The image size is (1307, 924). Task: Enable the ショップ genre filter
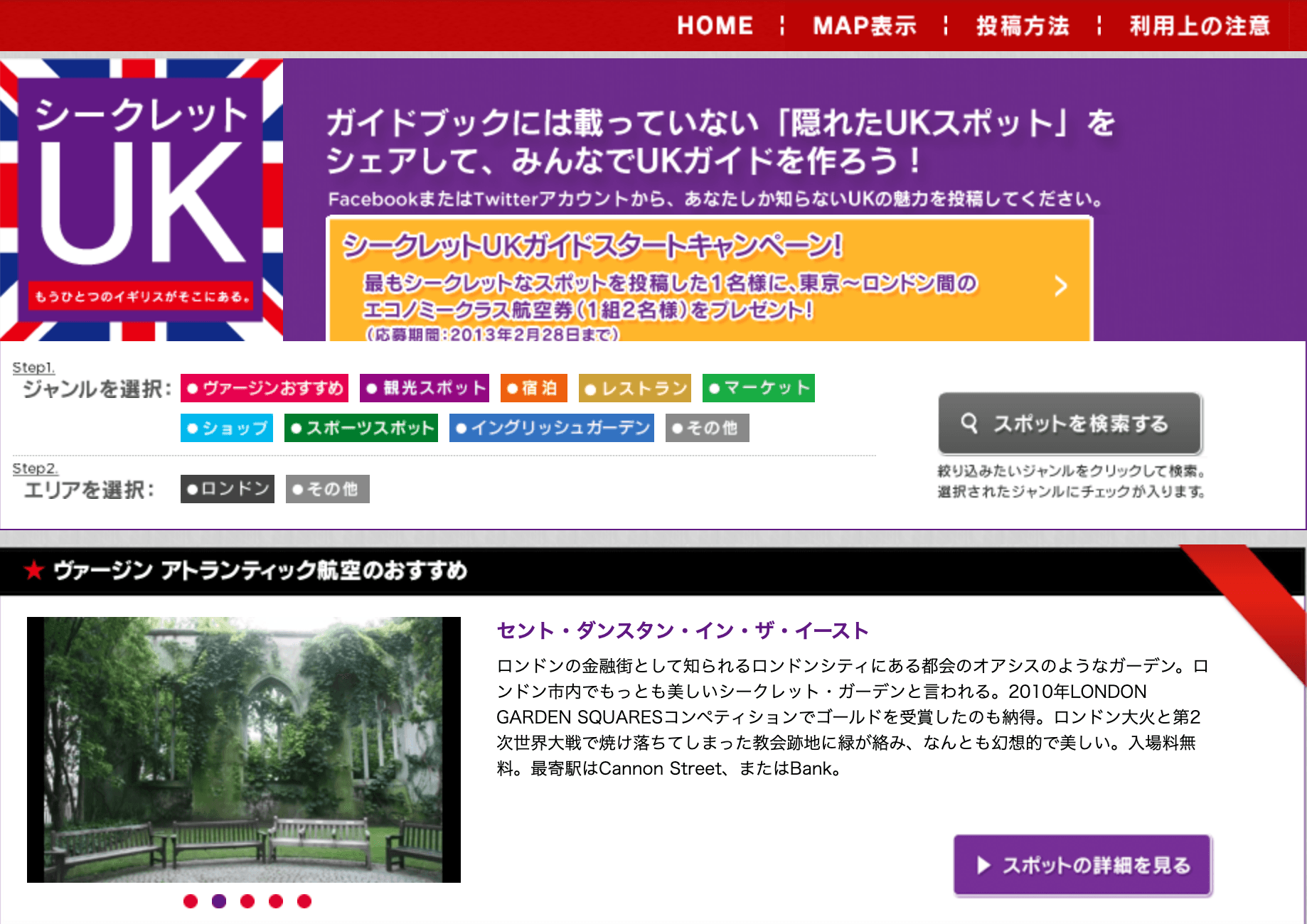point(227,428)
